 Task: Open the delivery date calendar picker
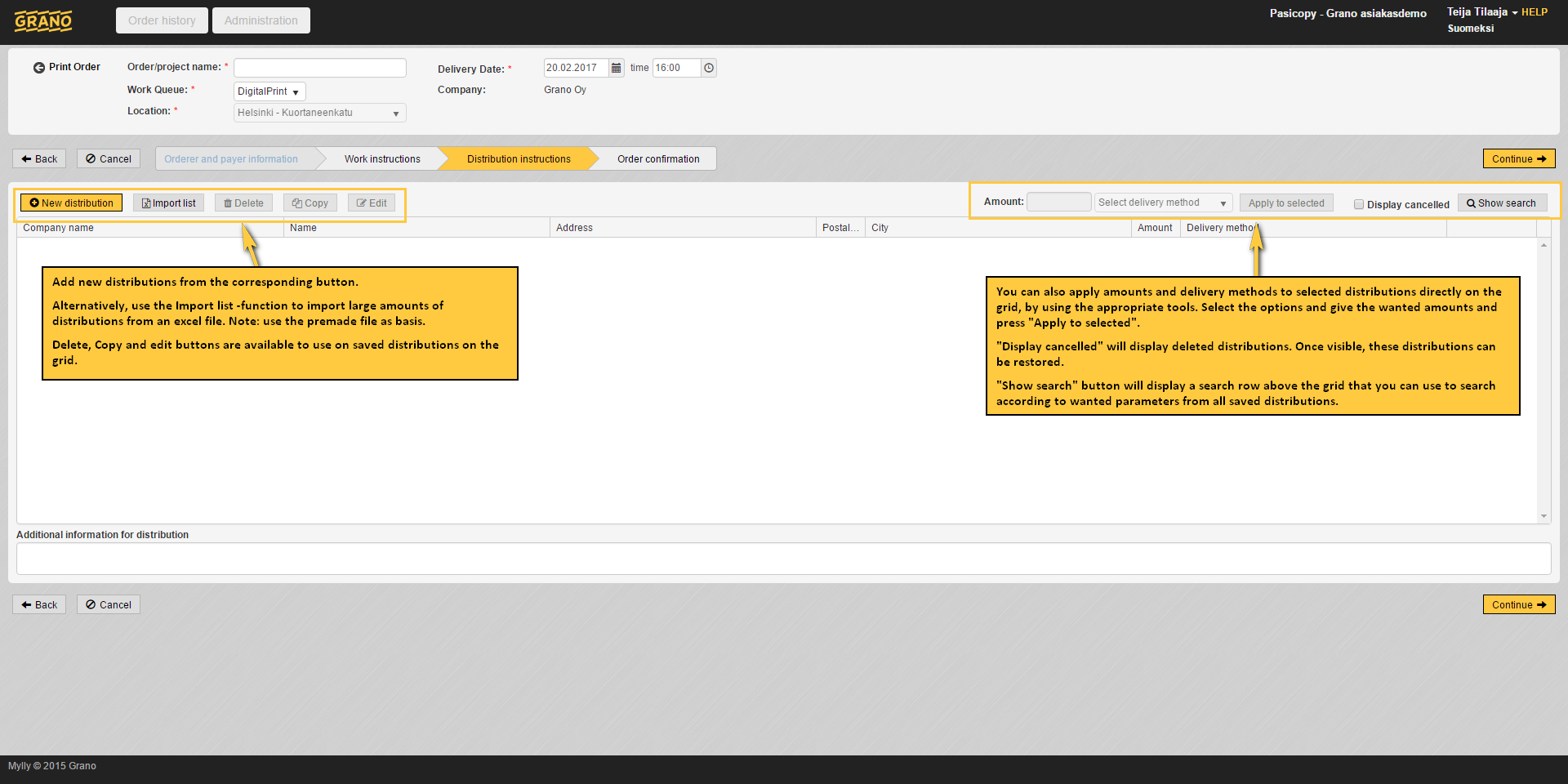coord(617,68)
